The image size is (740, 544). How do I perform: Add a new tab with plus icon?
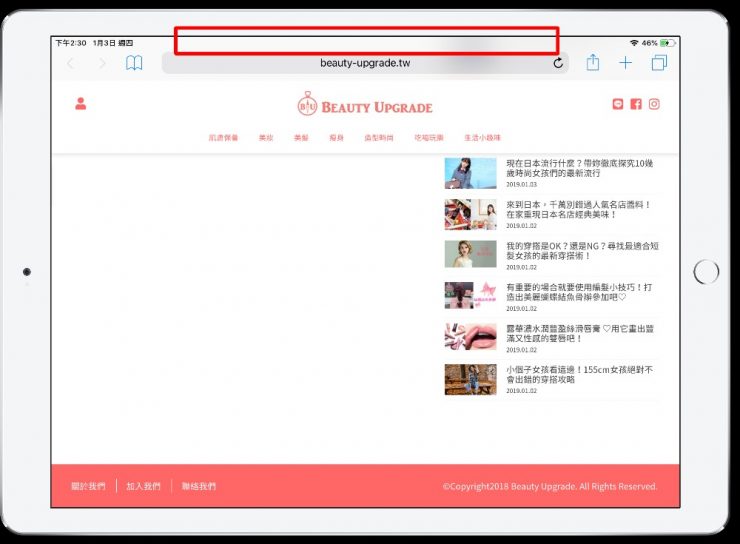pyautogui.click(x=625, y=63)
